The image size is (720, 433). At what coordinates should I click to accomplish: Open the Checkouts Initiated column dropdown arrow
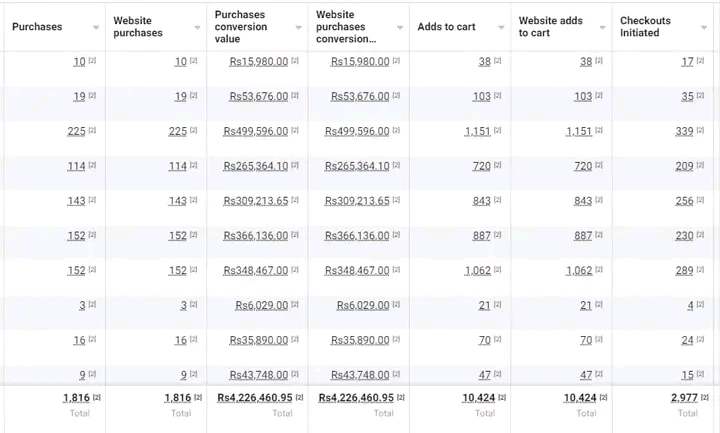(x=705, y=28)
